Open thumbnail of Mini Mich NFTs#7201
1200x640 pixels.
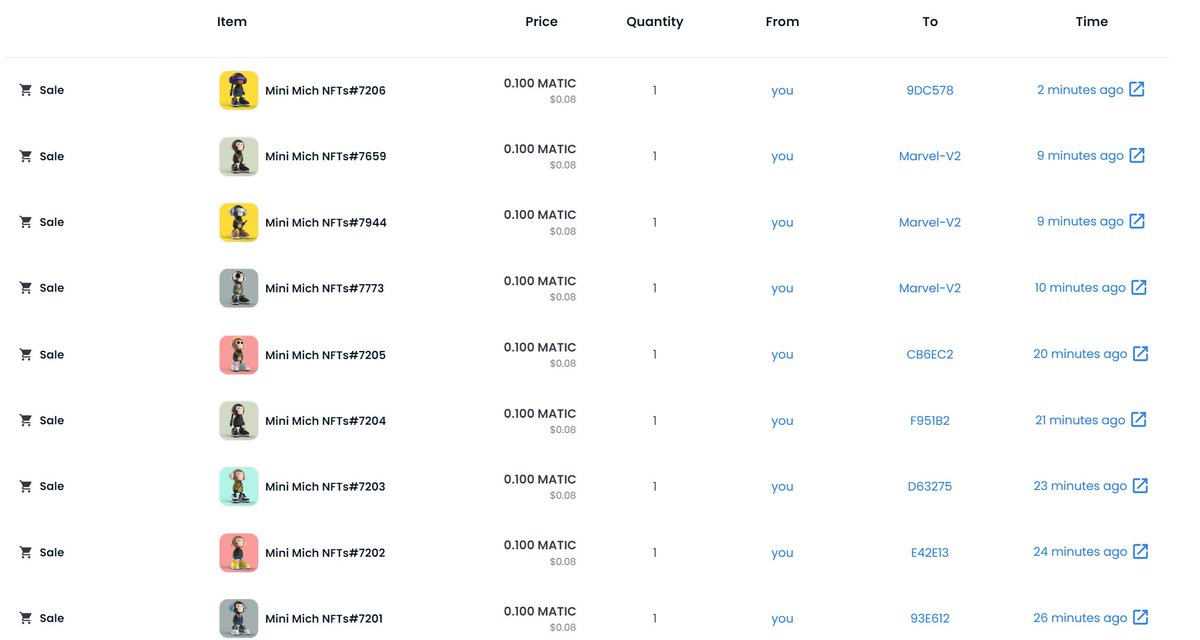[x=239, y=618]
